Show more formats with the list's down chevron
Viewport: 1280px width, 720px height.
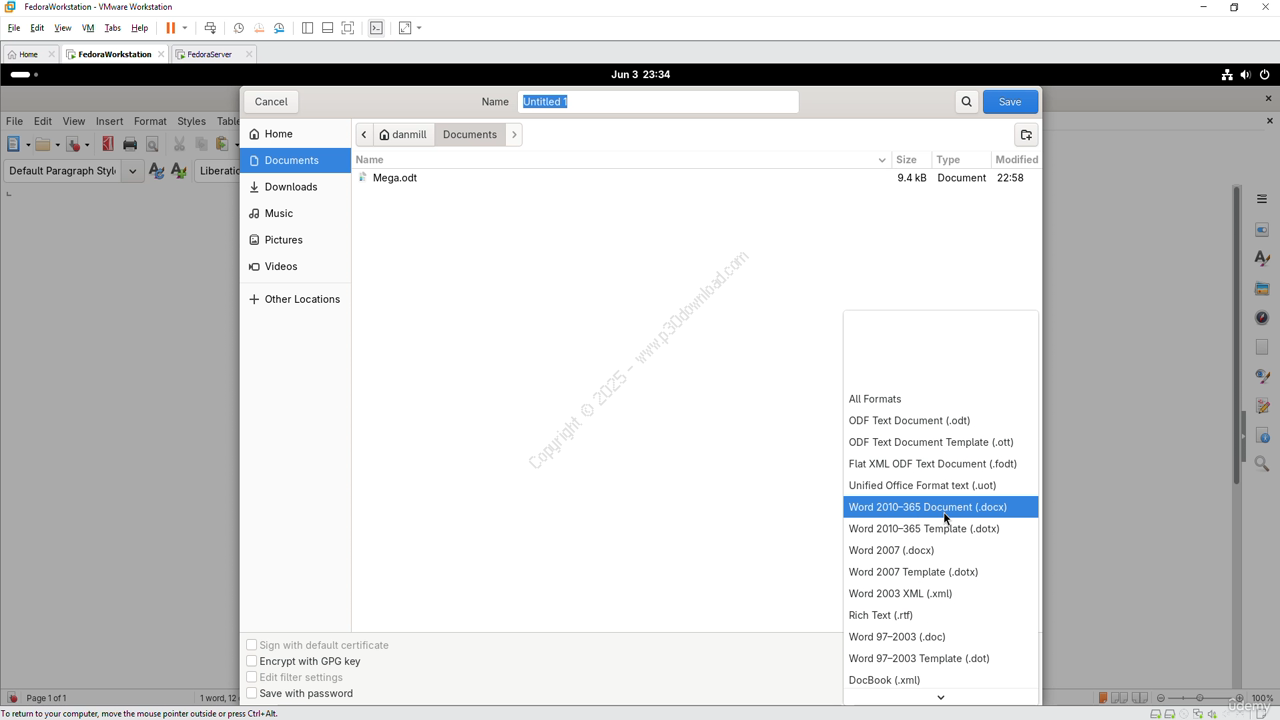click(x=940, y=697)
